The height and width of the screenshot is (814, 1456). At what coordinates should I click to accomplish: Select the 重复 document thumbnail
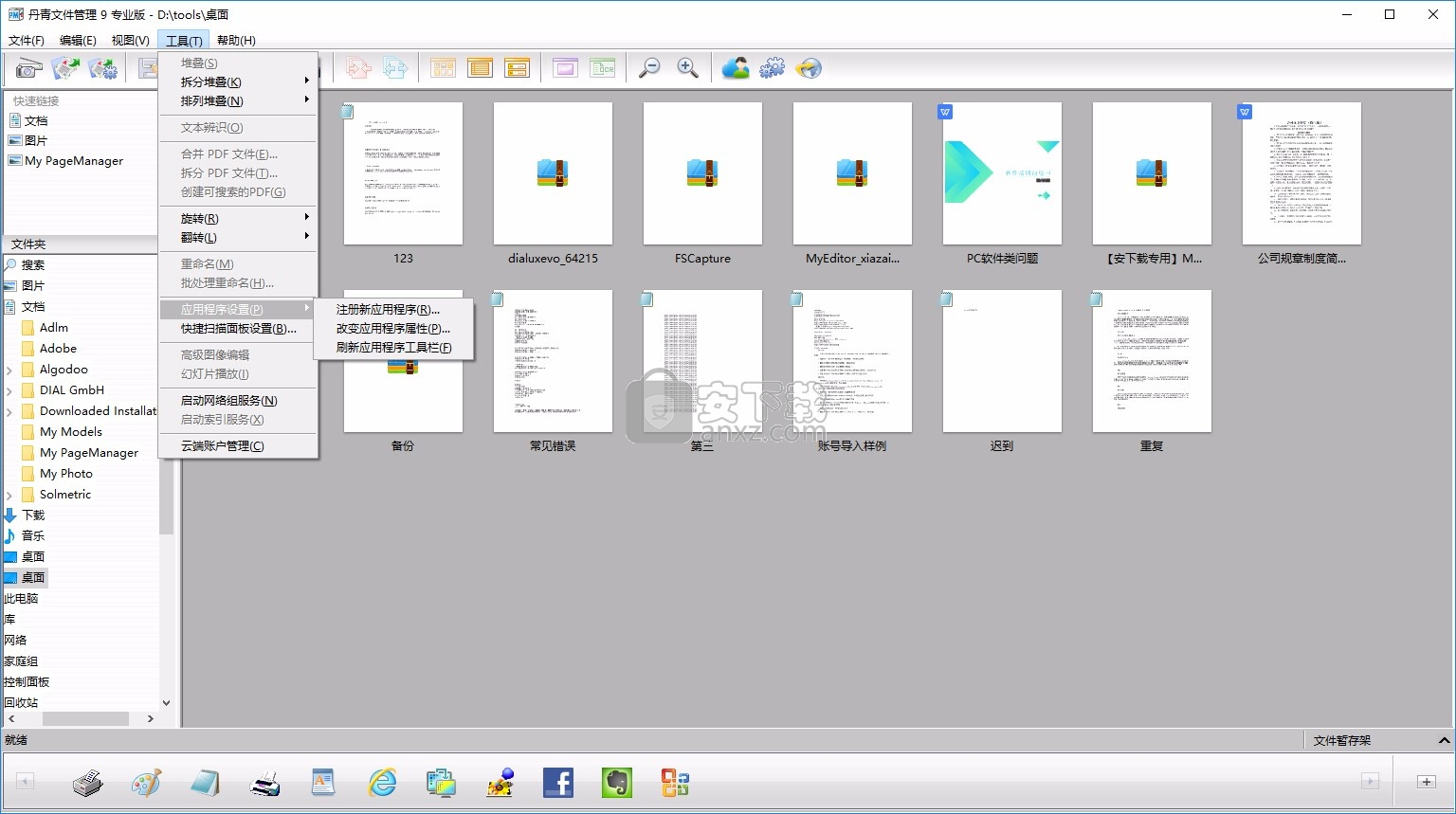pyautogui.click(x=1152, y=361)
